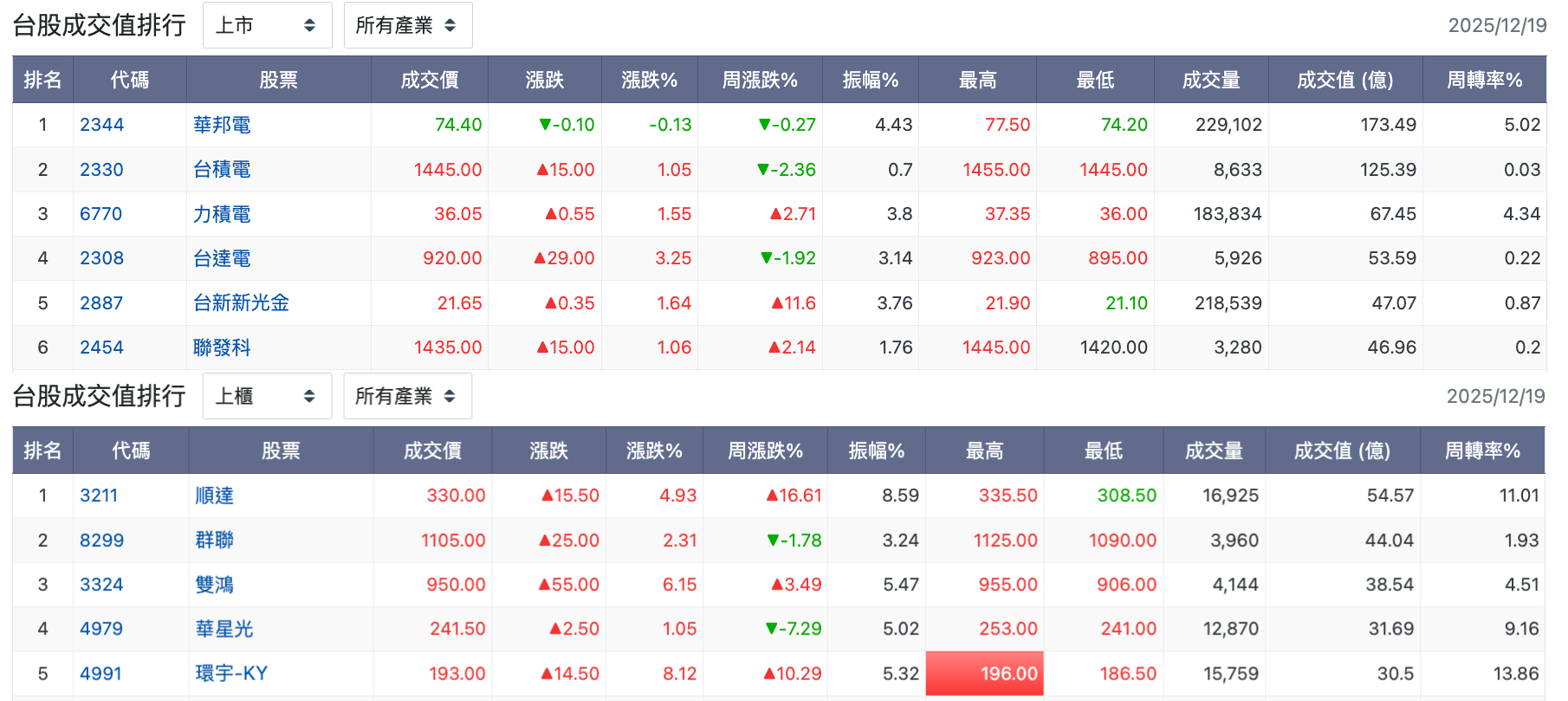Open the 上市 market dropdown
This screenshot has width=1568, height=701.
(x=267, y=25)
